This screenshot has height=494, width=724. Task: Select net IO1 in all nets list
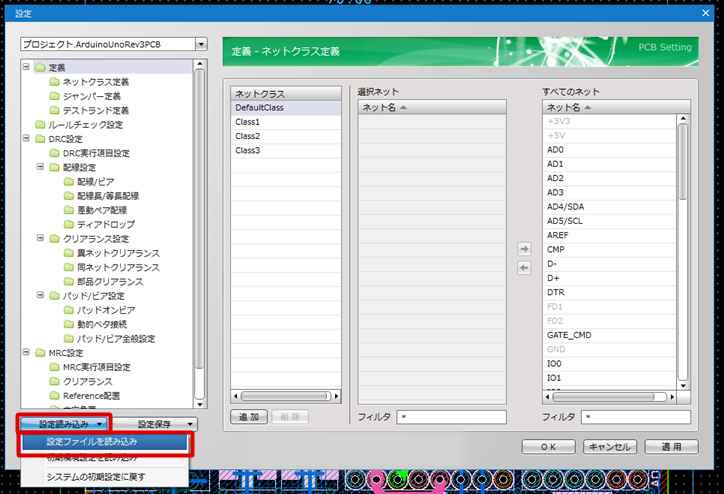(609, 378)
